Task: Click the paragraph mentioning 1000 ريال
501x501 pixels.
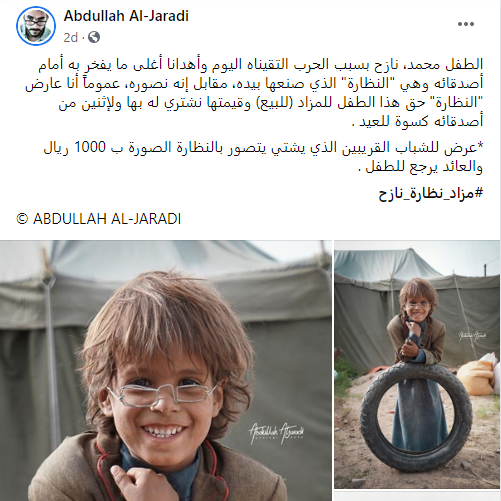Action: tap(263, 157)
